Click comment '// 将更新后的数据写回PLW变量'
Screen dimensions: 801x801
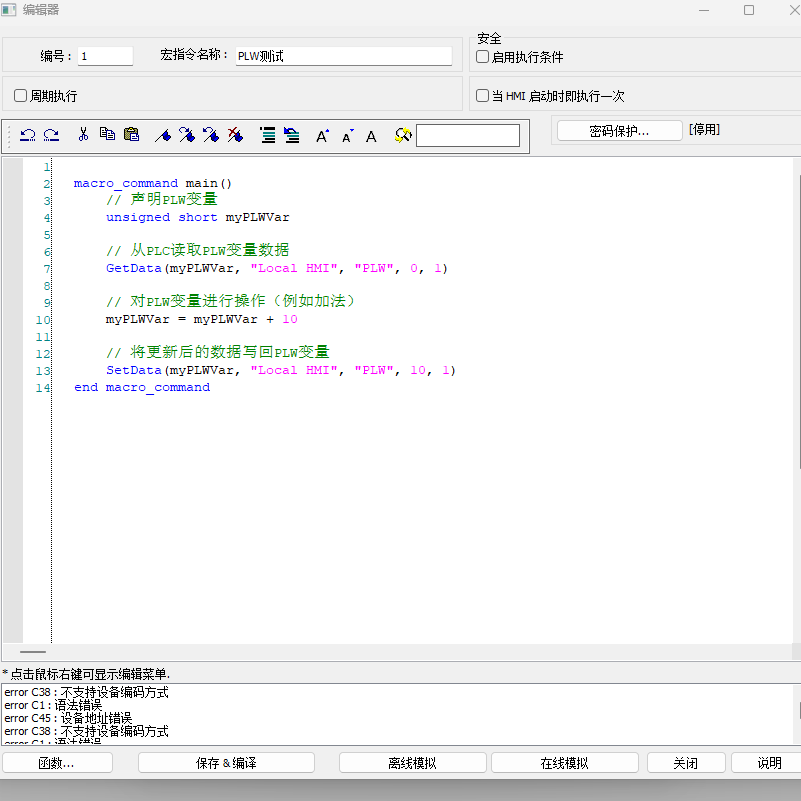click(218, 352)
